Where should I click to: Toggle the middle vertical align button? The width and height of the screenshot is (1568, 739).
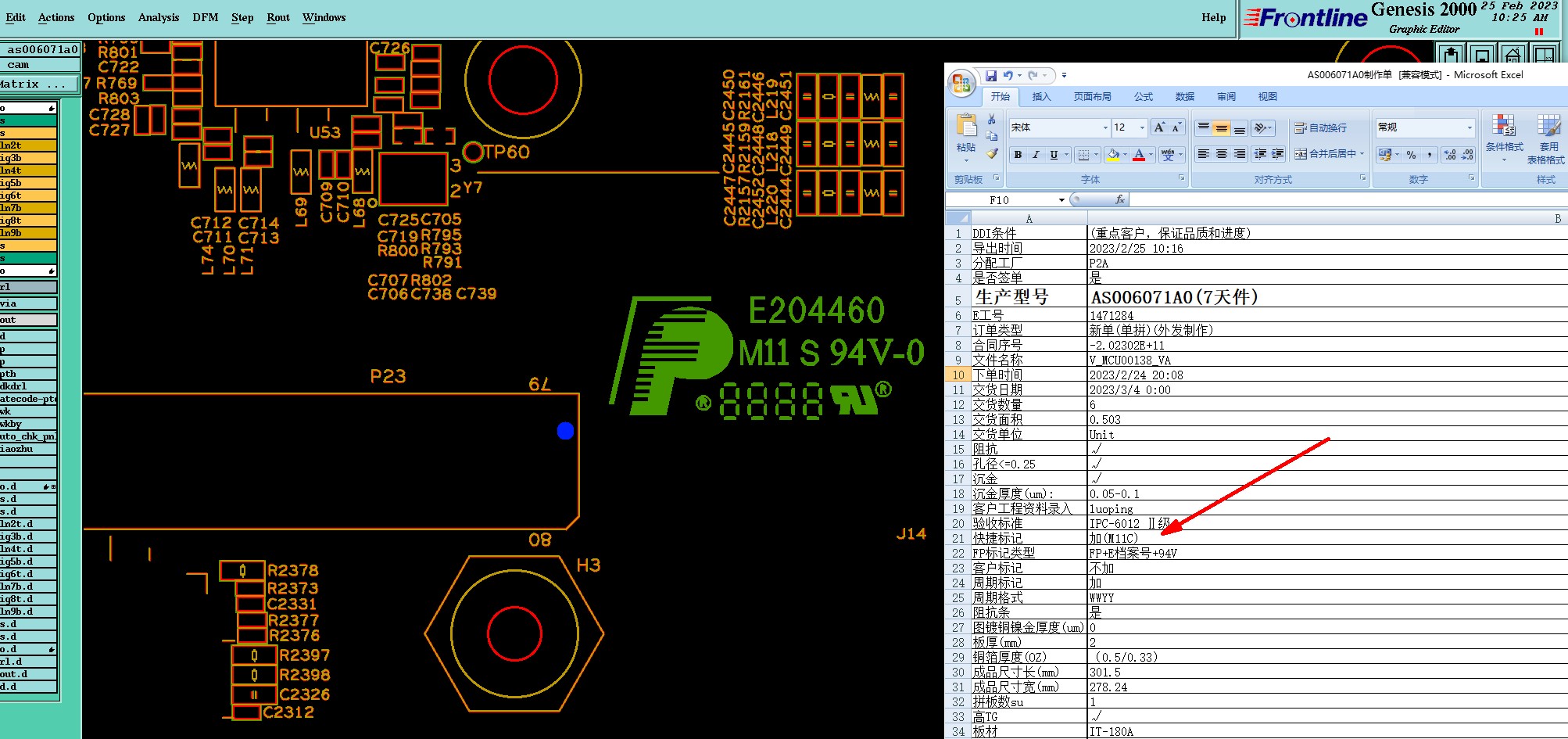1221,128
